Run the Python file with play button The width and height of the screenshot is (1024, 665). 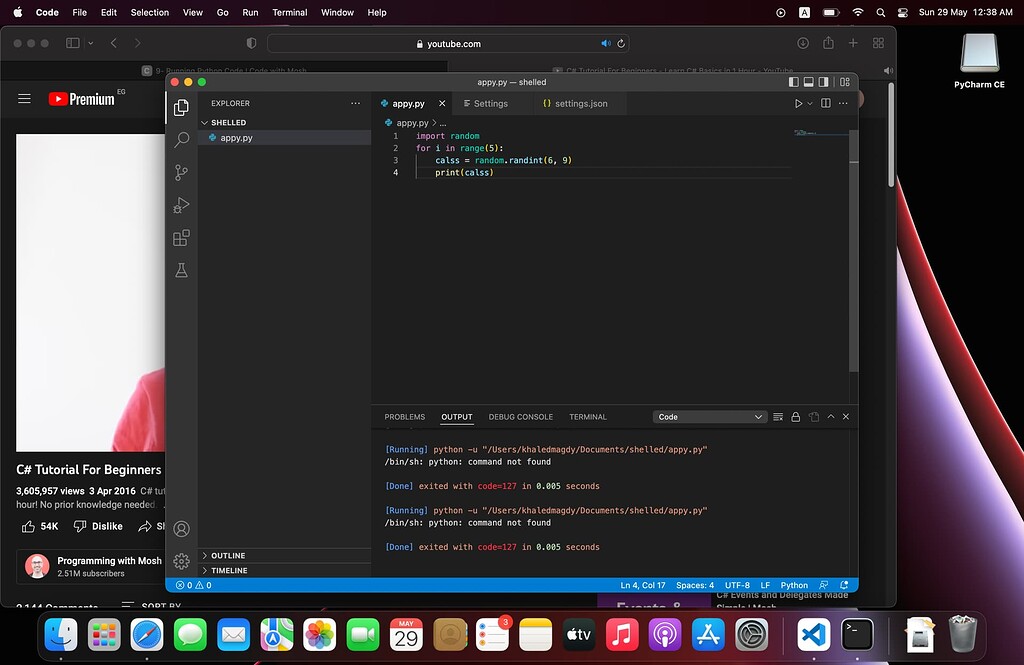coord(798,104)
